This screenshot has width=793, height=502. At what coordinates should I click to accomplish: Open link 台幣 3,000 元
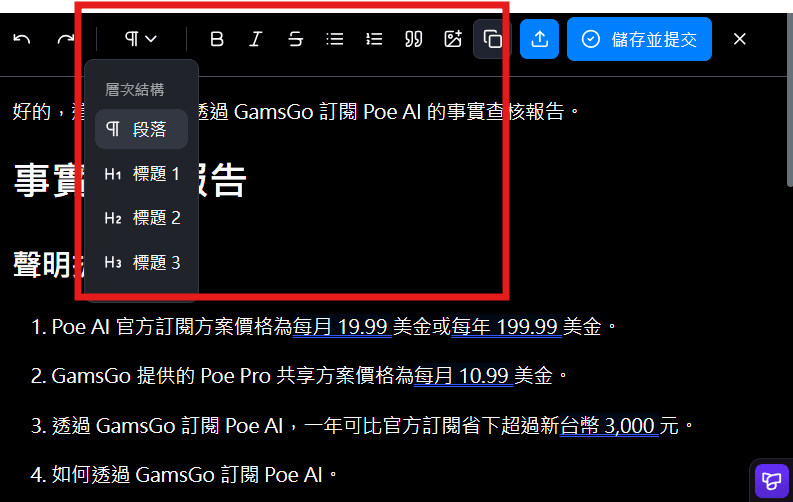click(x=609, y=426)
